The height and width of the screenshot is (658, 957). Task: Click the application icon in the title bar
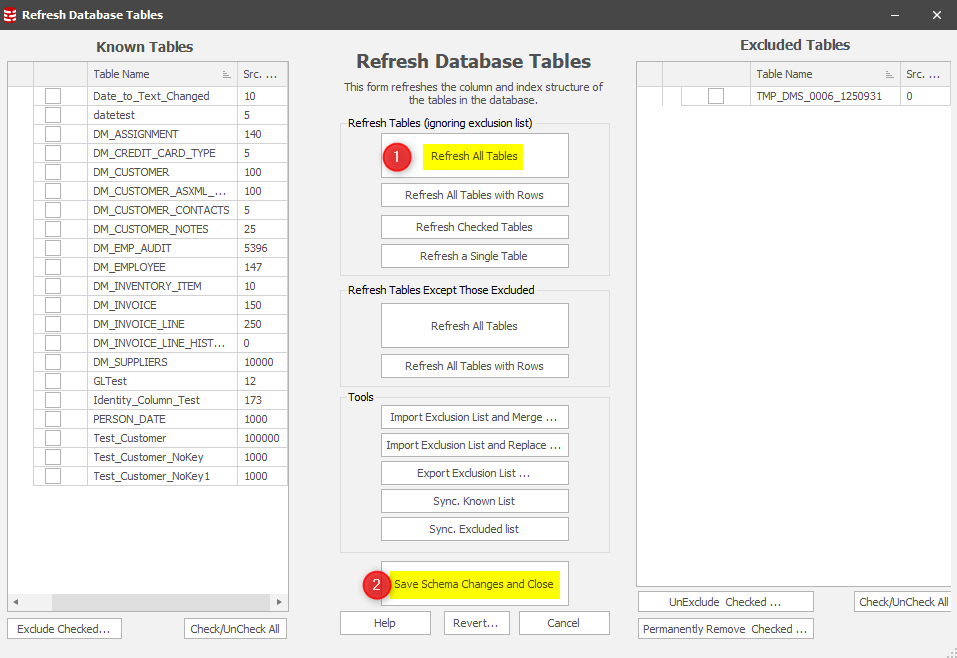[x=11, y=15]
